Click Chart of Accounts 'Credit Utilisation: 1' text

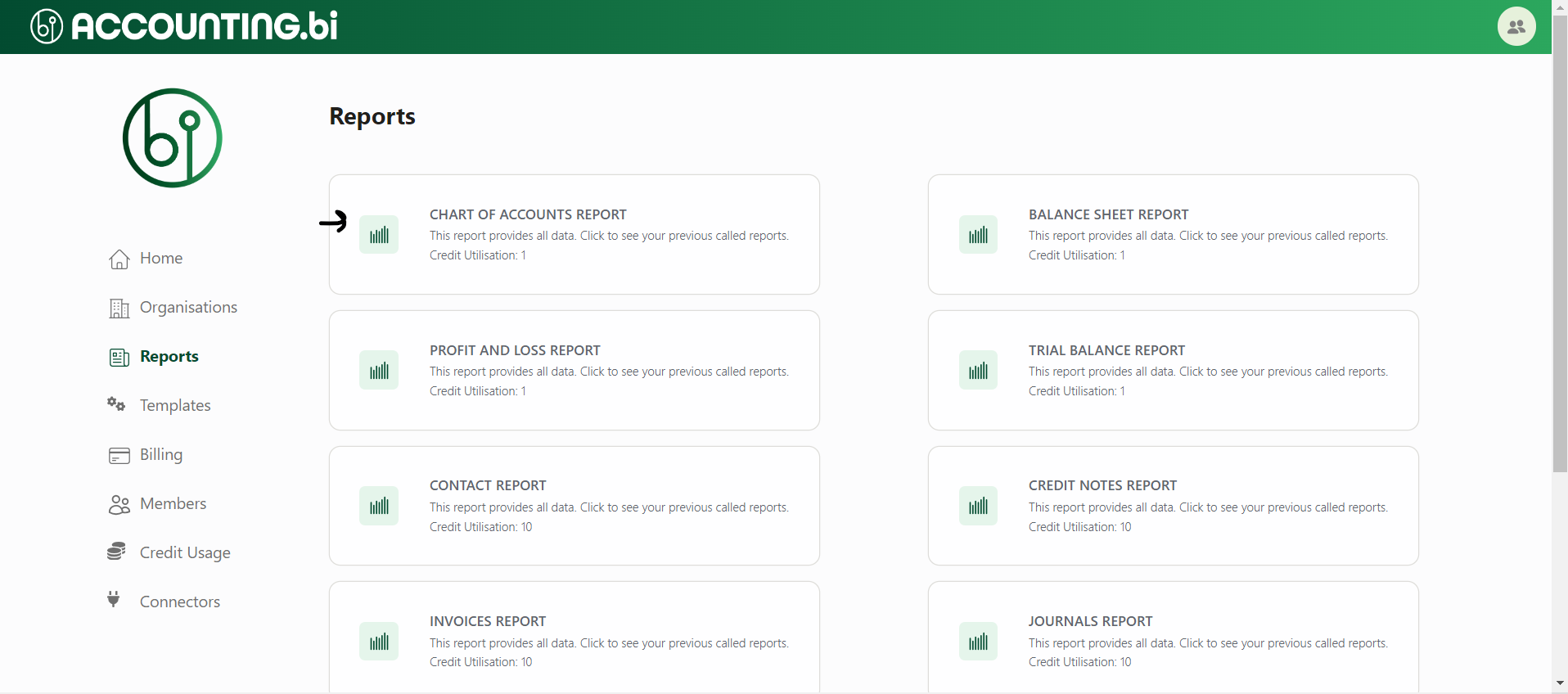pyautogui.click(x=478, y=255)
